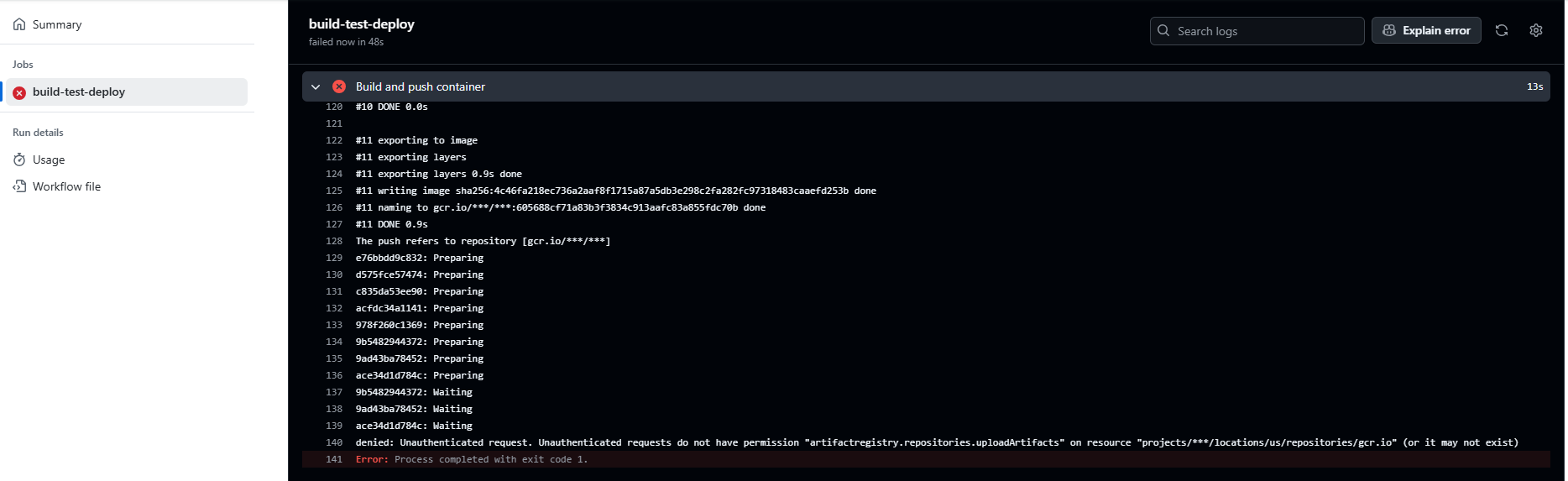
Task: Click line number 120
Action: pyautogui.click(x=334, y=107)
